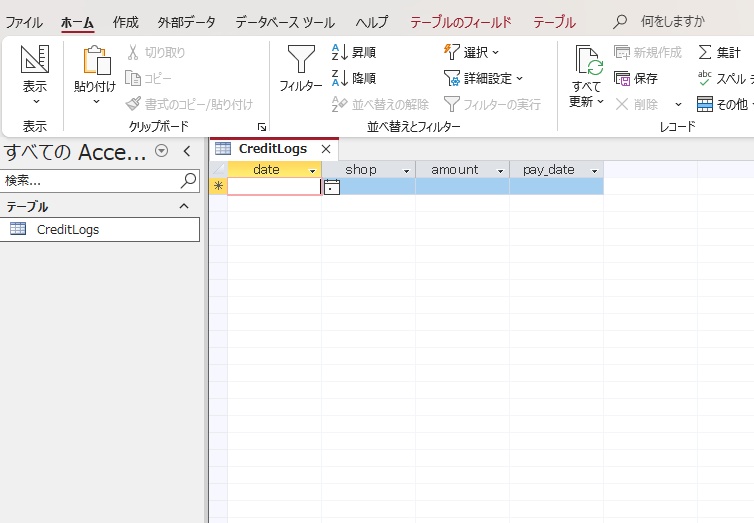Click the pay_date cell in new row
The width and height of the screenshot is (754, 523).
point(557,187)
